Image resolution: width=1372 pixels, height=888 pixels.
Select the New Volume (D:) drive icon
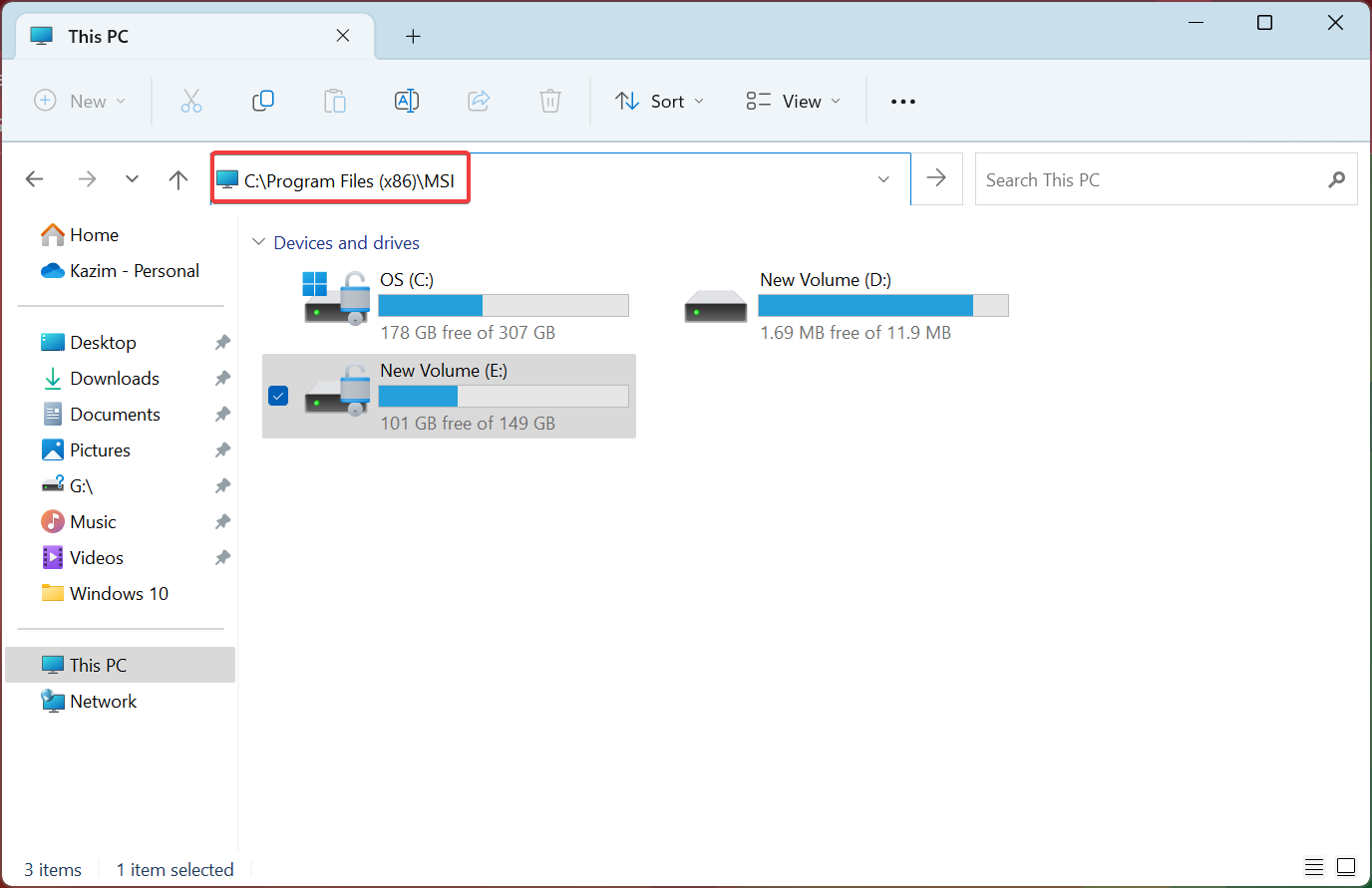click(716, 306)
